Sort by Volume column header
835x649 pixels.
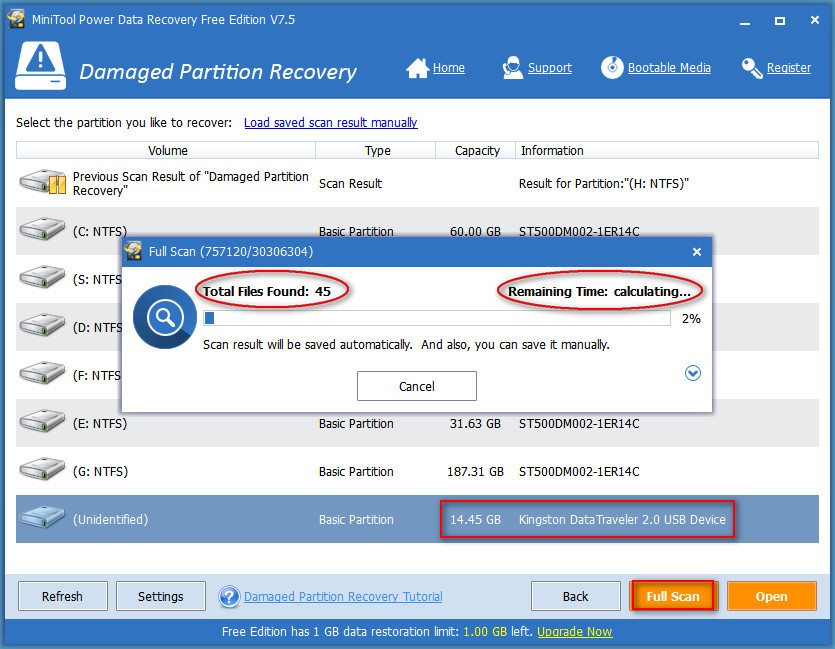coord(166,151)
